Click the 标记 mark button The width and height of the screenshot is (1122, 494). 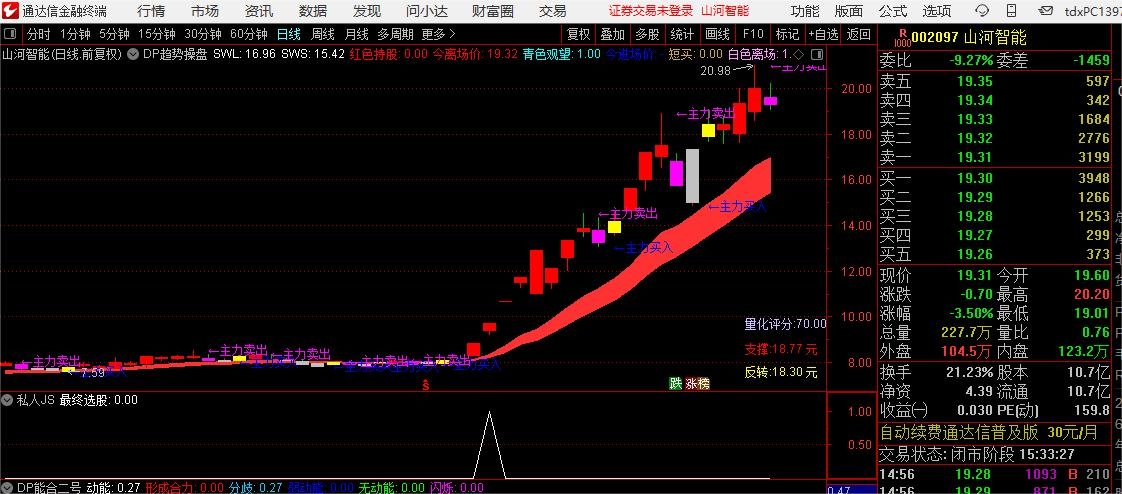(787, 34)
